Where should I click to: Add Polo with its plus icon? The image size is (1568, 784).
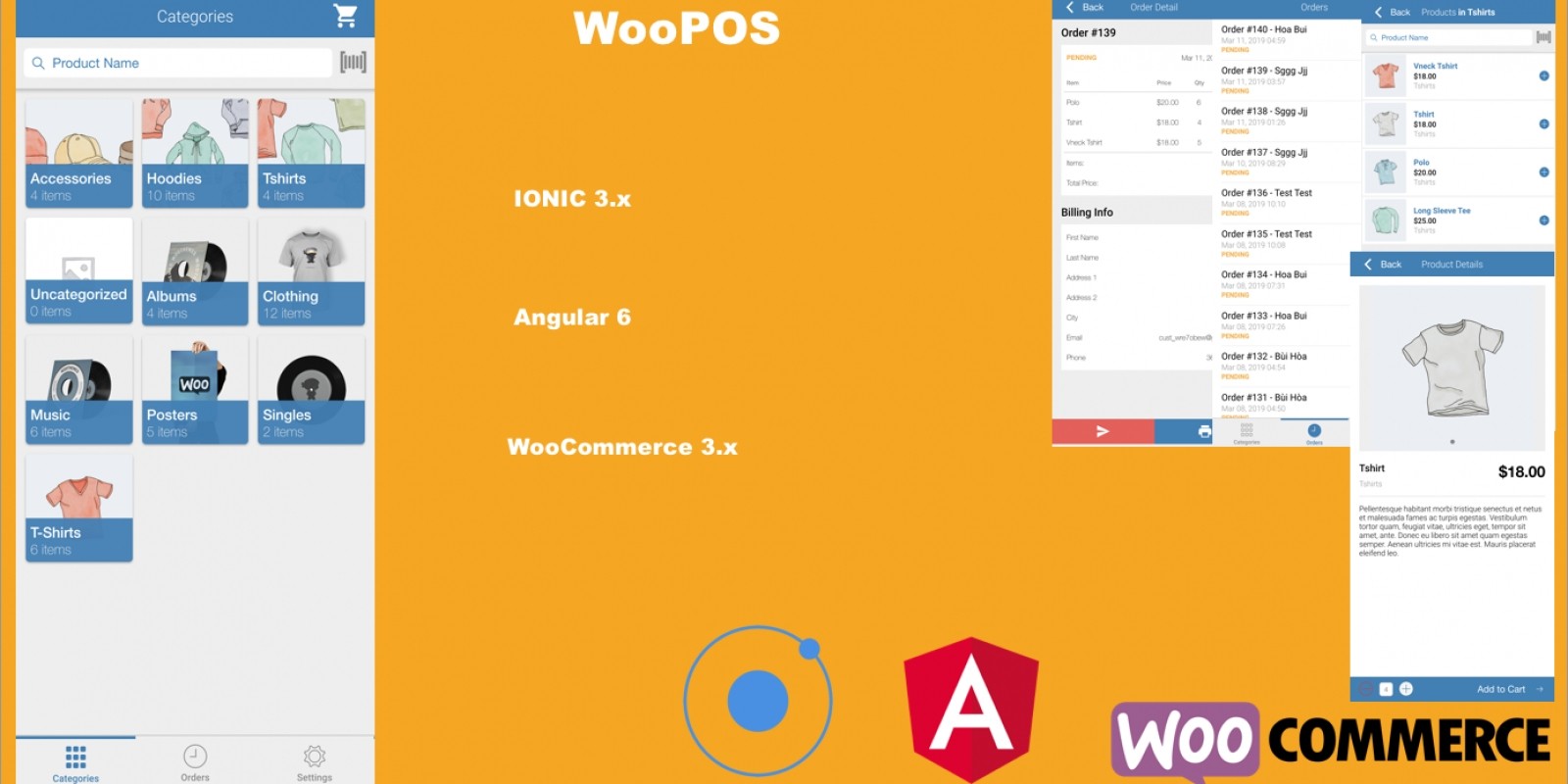(x=1543, y=171)
